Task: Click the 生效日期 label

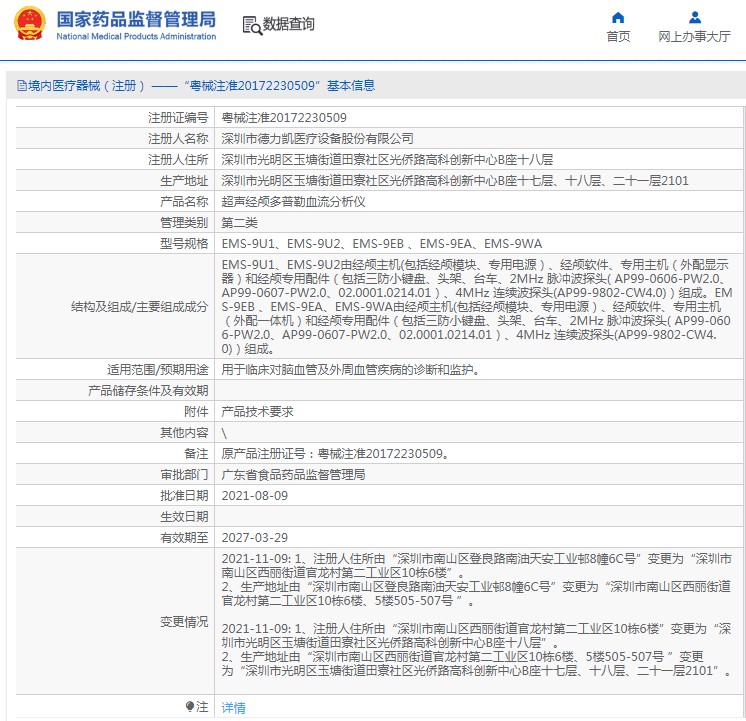Action: 184,516
